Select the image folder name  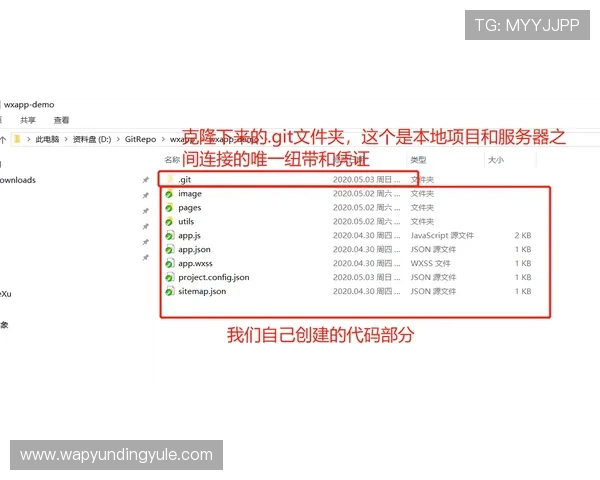point(190,194)
